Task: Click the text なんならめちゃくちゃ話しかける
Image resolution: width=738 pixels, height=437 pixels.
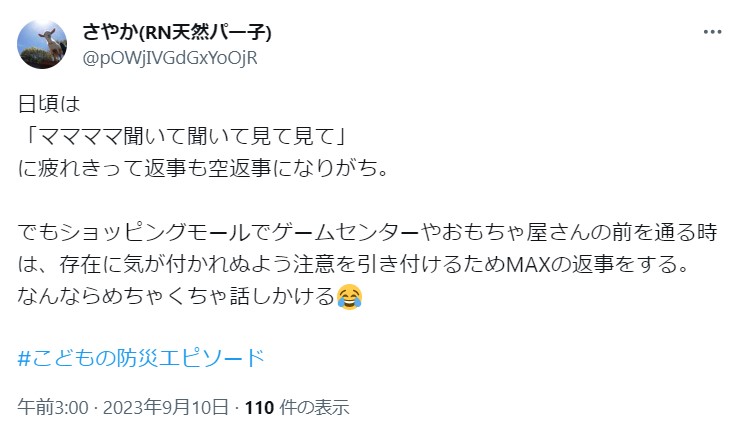Action: point(176,297)
